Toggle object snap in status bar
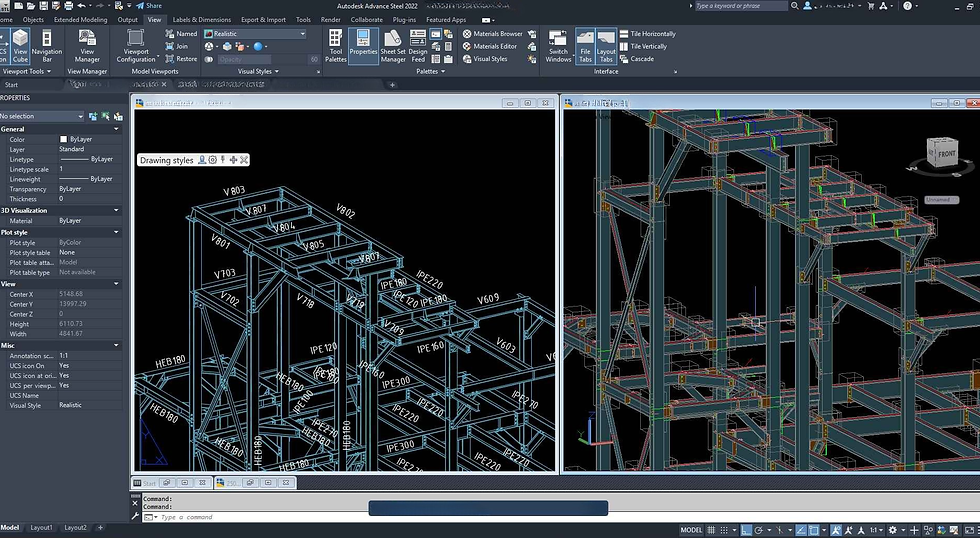Image resolution: width=980 pixels, height=538 pixels. coord(814,530)
